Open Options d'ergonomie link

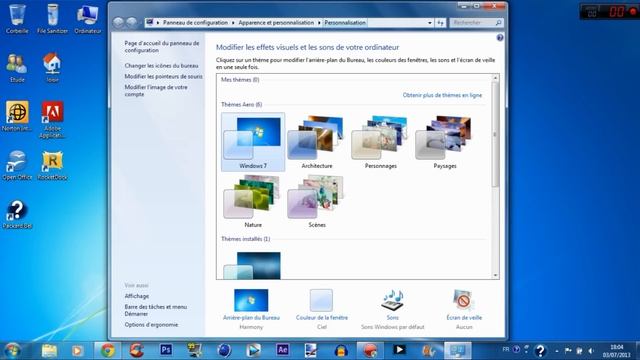click(151, 325)
